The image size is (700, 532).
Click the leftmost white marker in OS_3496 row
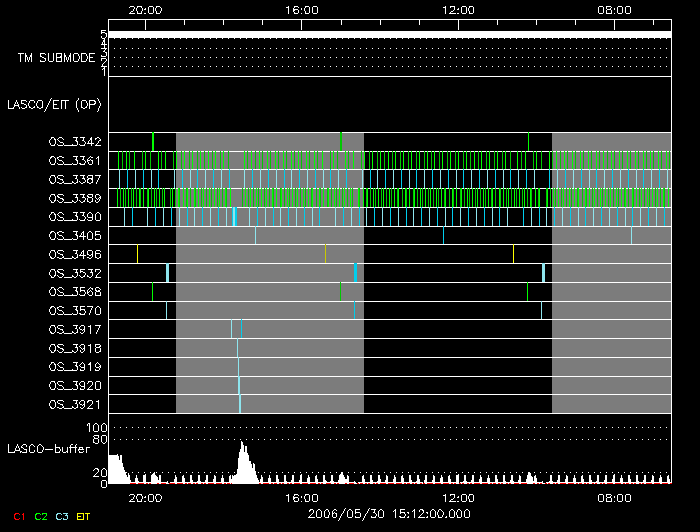pos(138,254)
